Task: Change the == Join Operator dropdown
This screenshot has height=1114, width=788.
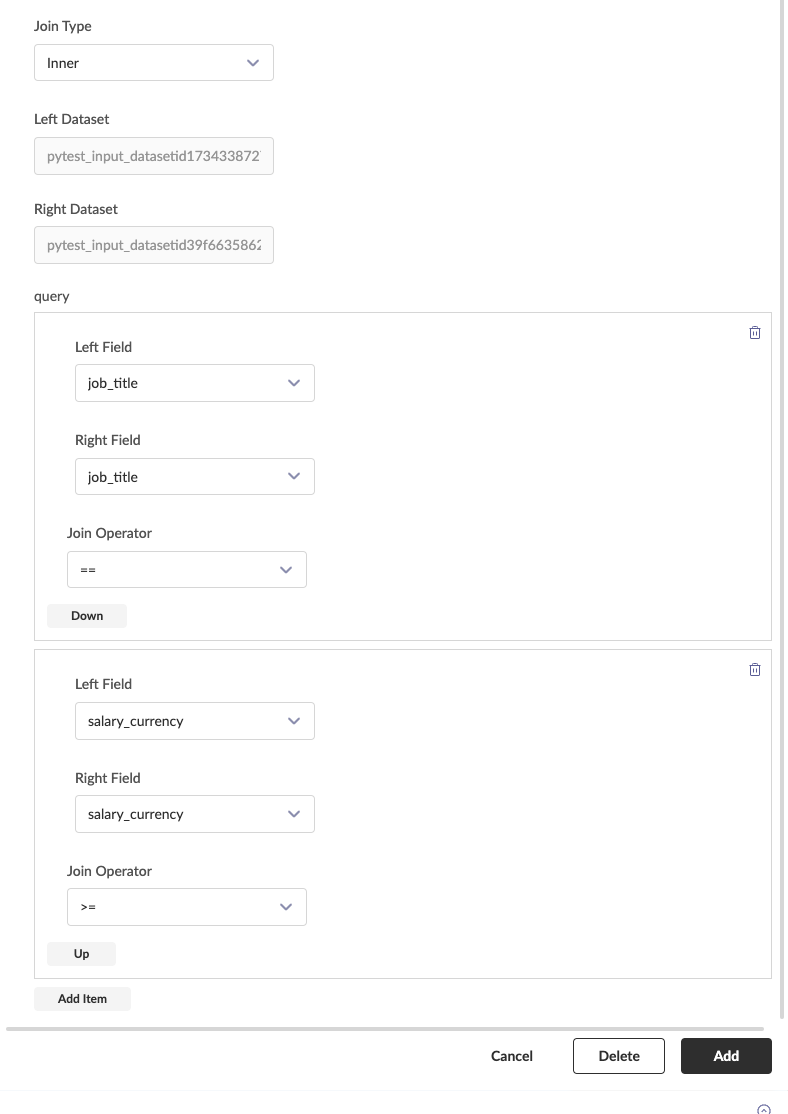Action: [x=187, y=570]
